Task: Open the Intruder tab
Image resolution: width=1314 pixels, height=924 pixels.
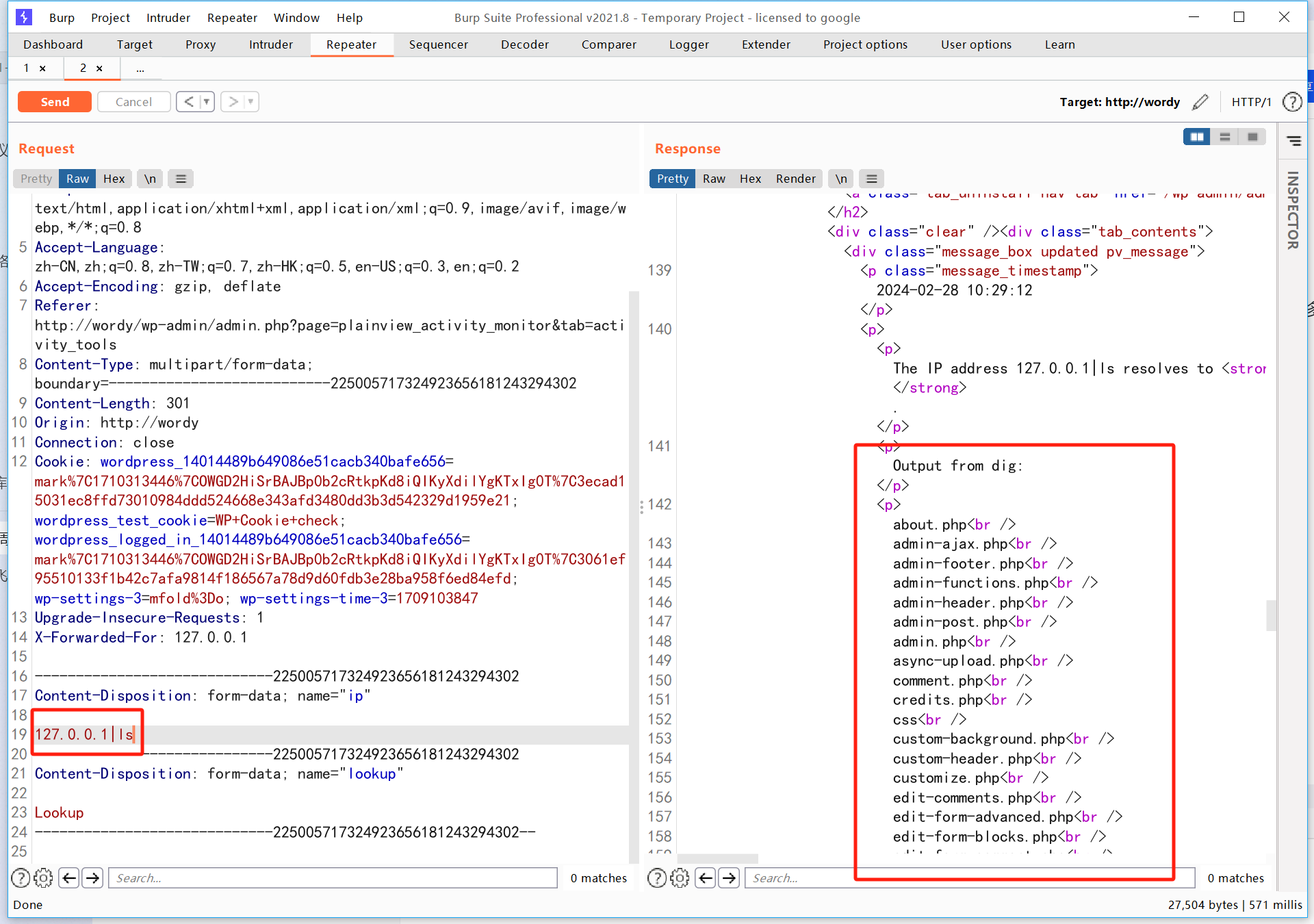Action: pyautogui.click(x=270, y=44)
